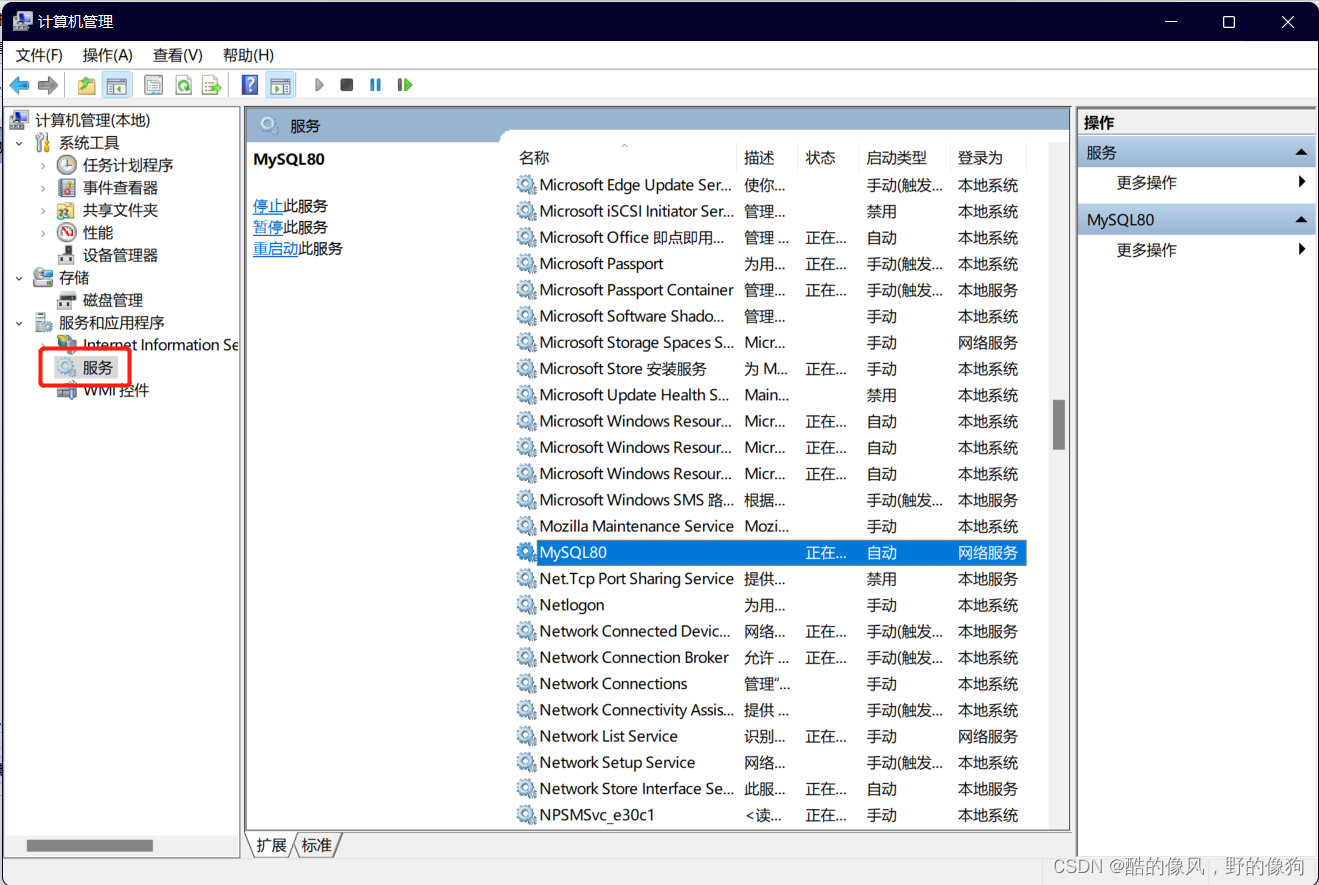The height and width of the screenshot is (885, 1319).
Task: Click the Restart Service toolbar icon
Action: point(405,85)
